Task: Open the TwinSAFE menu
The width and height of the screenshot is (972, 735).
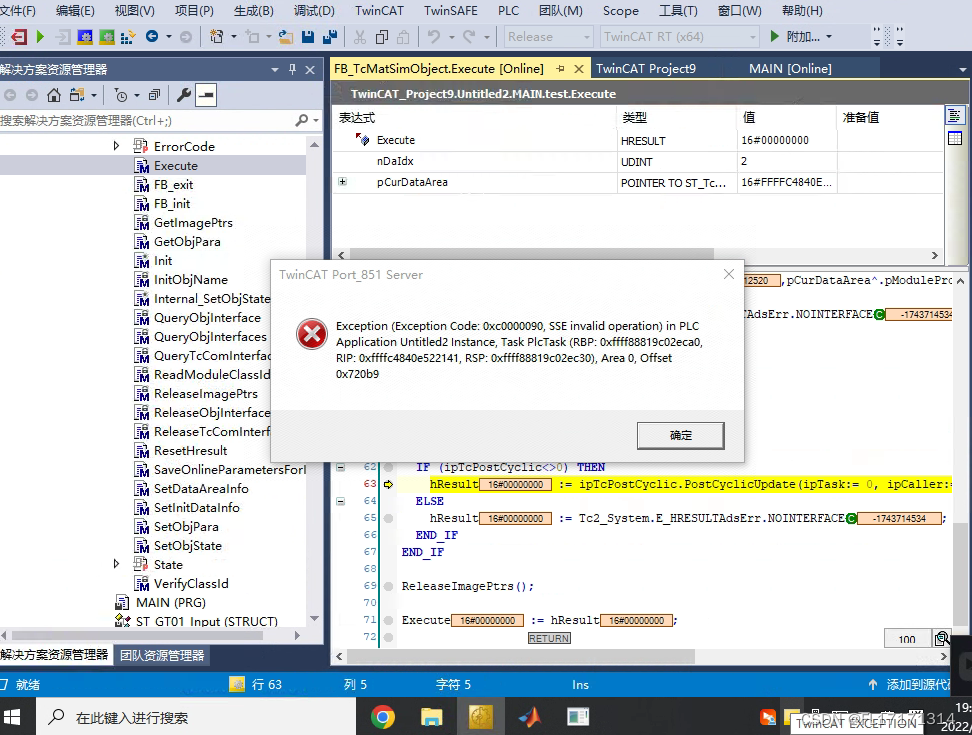Action: 451,11
